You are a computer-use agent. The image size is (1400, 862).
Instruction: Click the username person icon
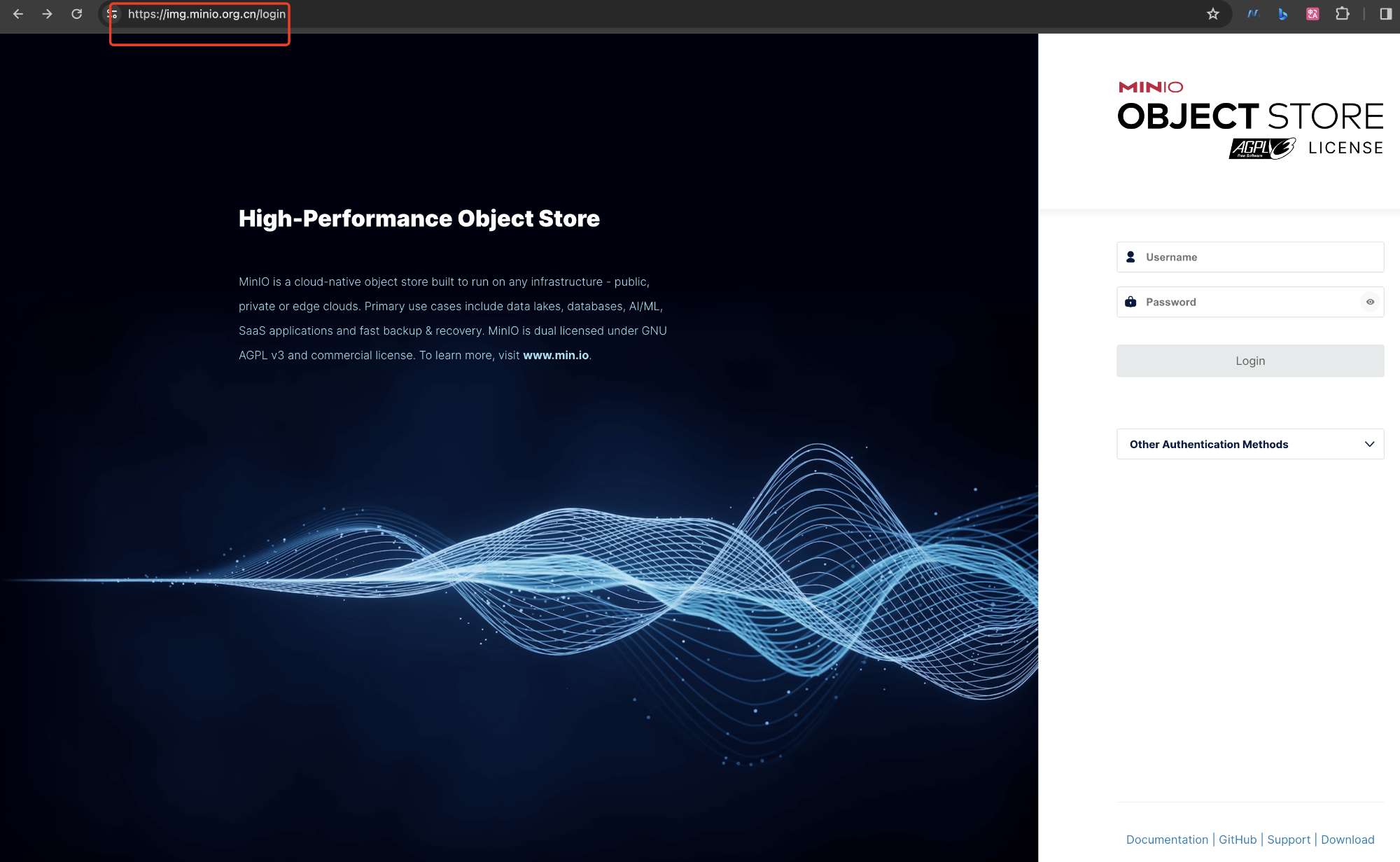tap(1131, 256)
